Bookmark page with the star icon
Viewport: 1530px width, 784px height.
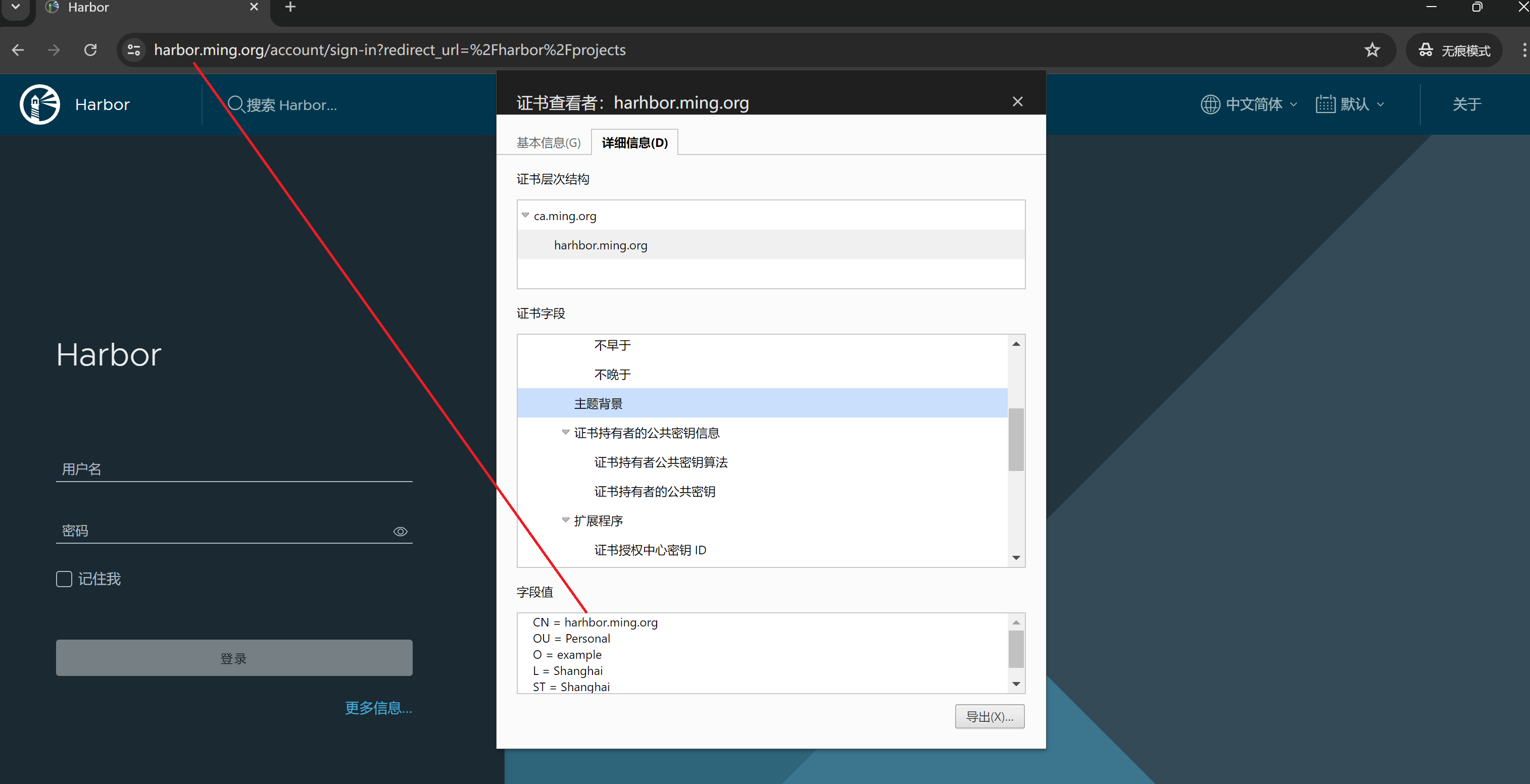(1371, 50)
